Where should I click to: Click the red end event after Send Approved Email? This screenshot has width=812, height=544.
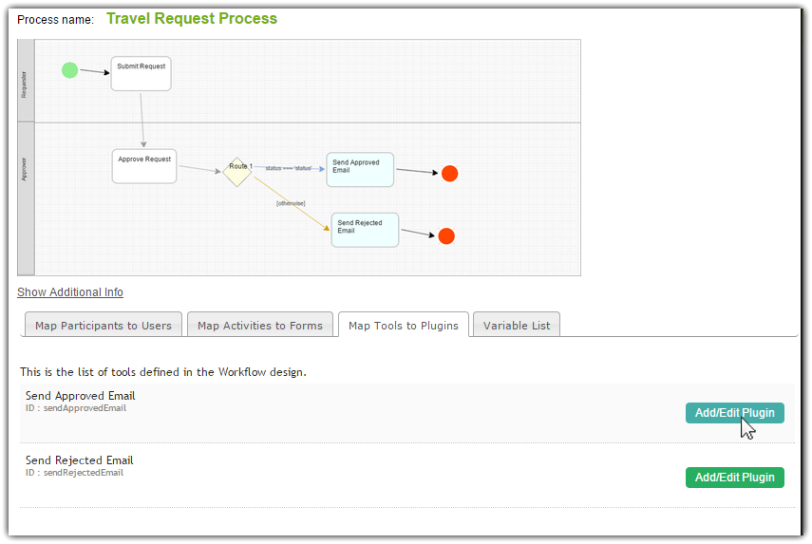[450, 173]
